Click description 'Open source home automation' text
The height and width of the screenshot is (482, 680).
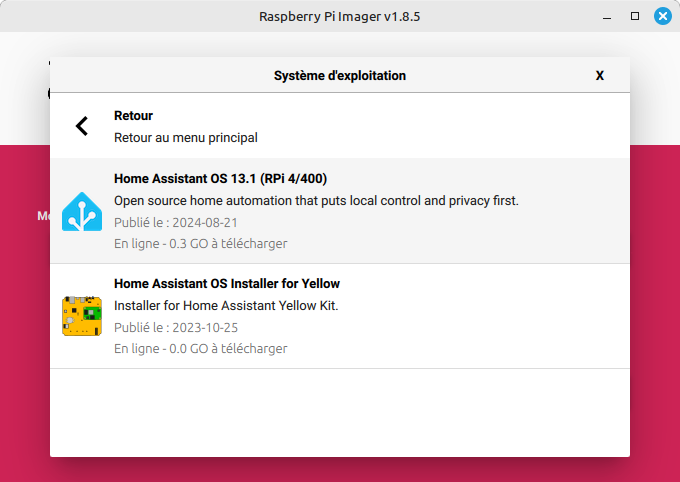tap(316, 200)
